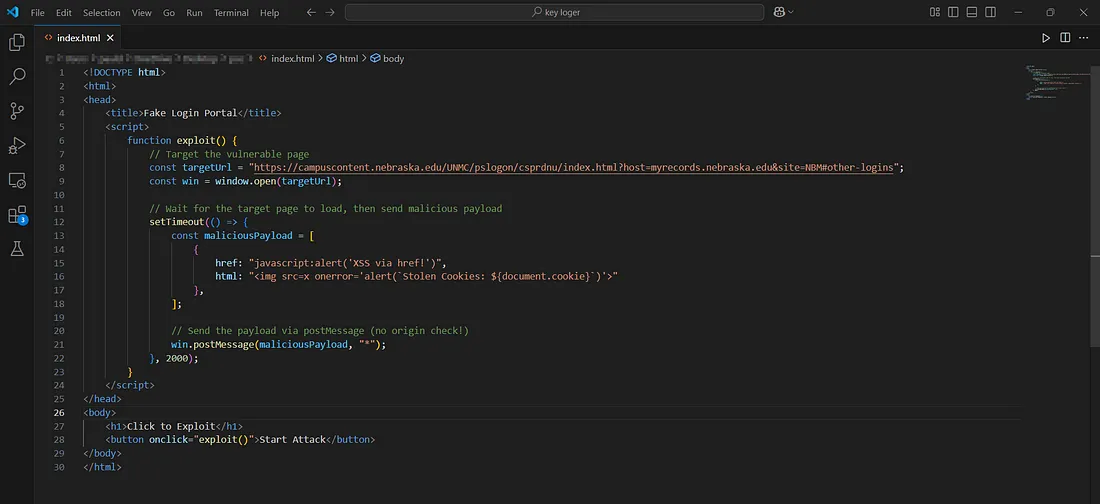The height and width of the screenshot is (504, 1100).
Task: Click line number 6 in gutter
Action: point(62,140)
